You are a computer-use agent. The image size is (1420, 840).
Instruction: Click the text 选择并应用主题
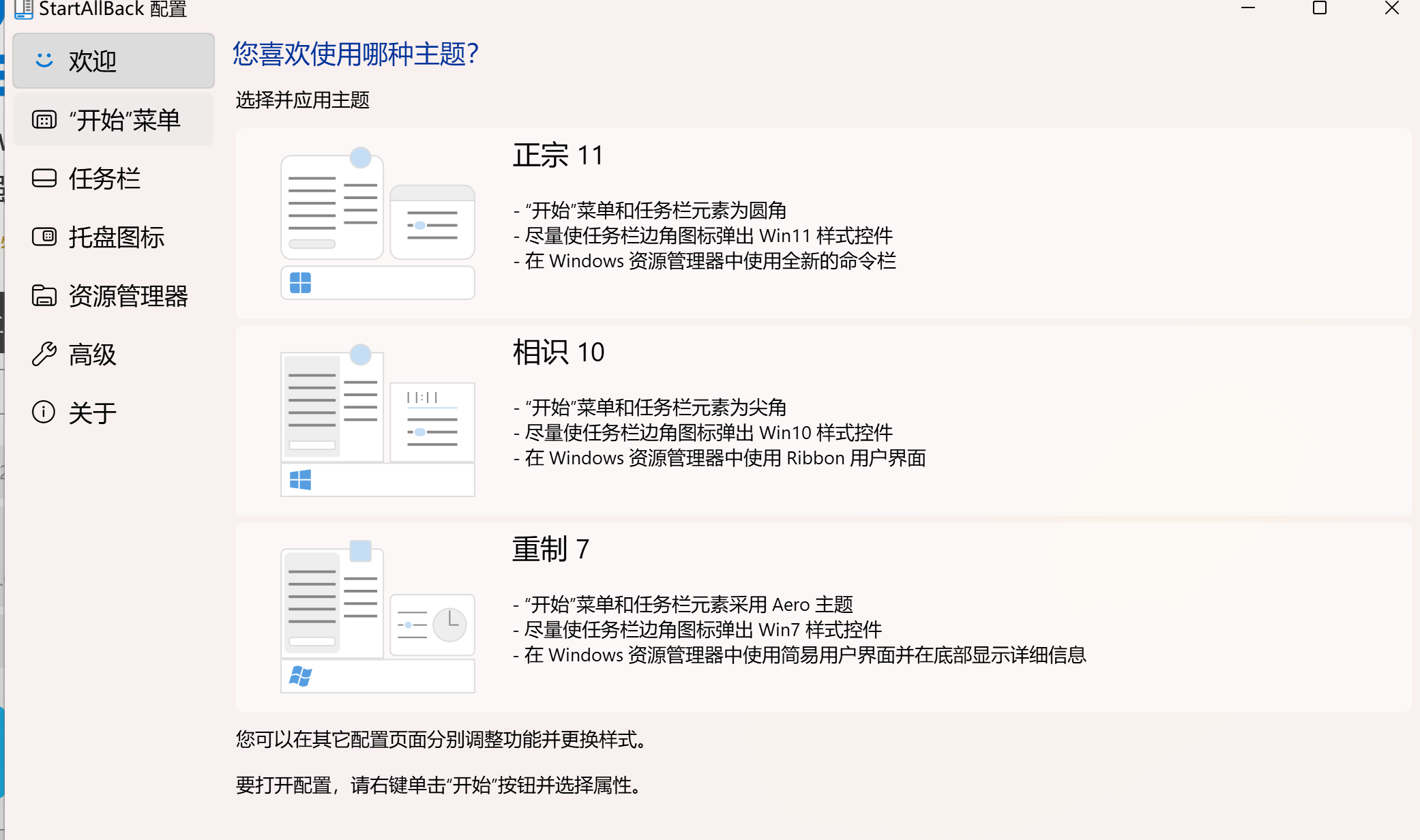click(x=303, y=100)
